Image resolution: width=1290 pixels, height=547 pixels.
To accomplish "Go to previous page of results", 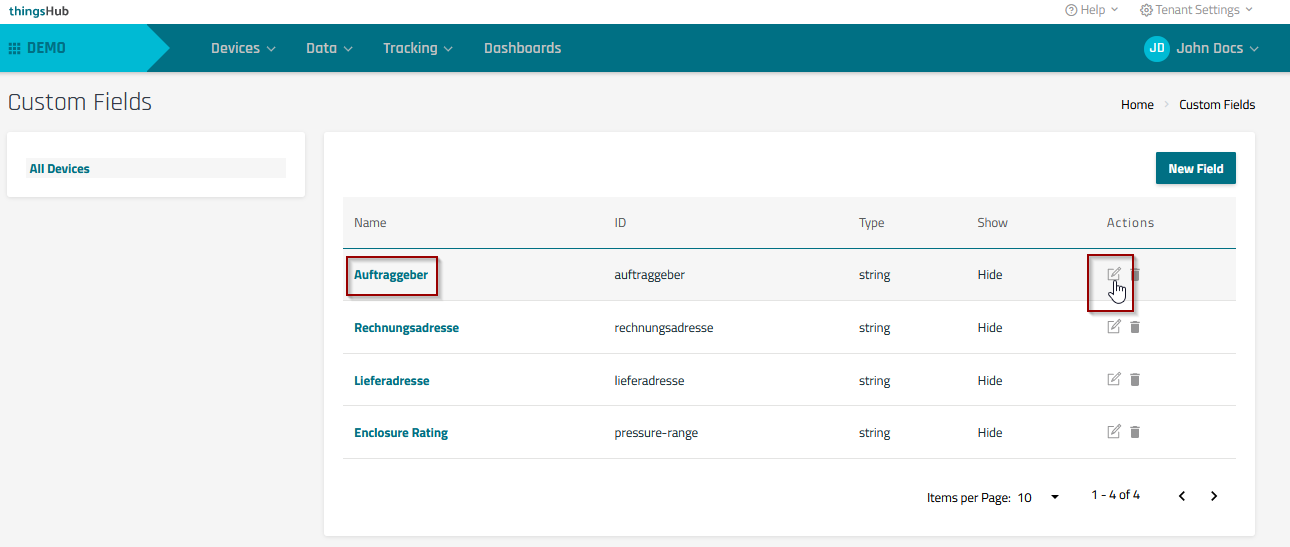I will (1182, 496).
